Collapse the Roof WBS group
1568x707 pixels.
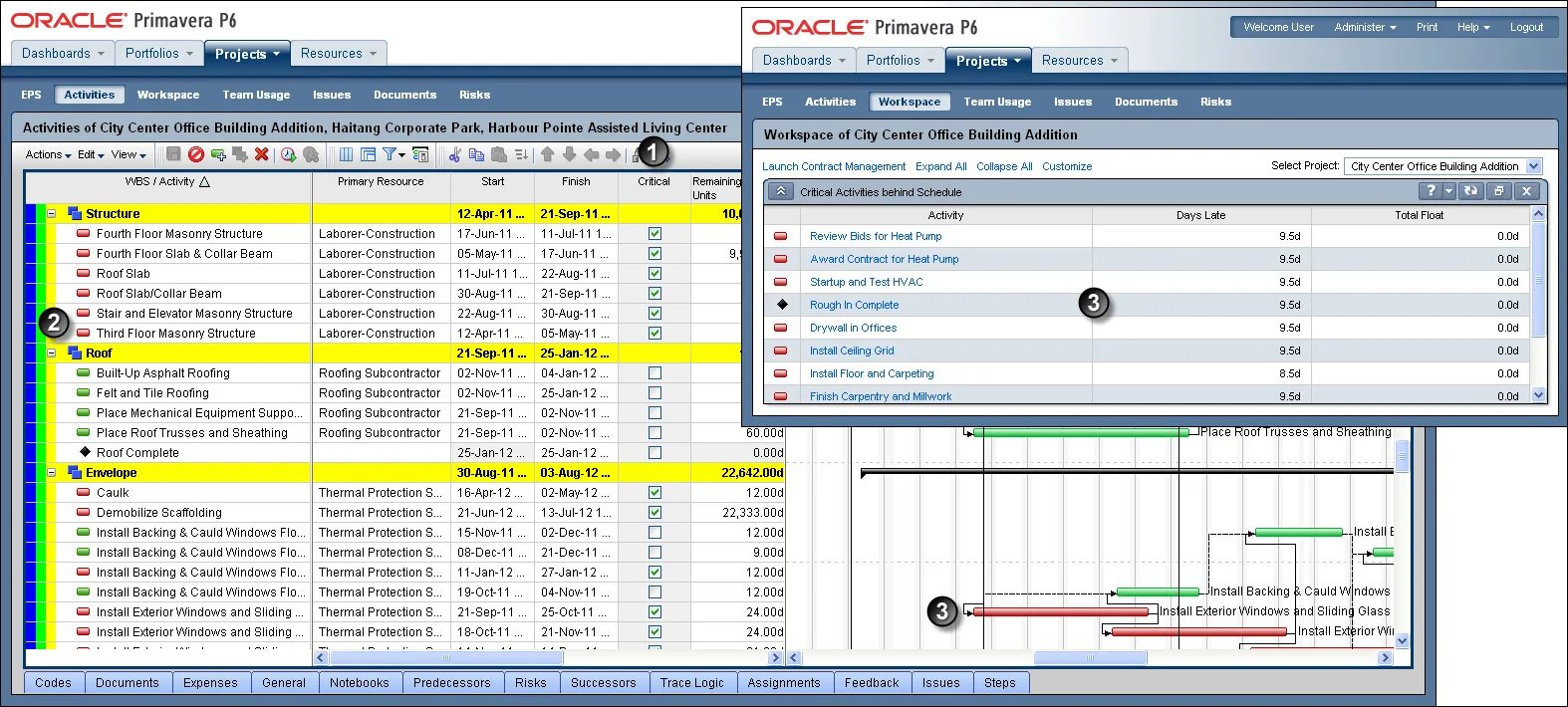(x=52, y=353)
